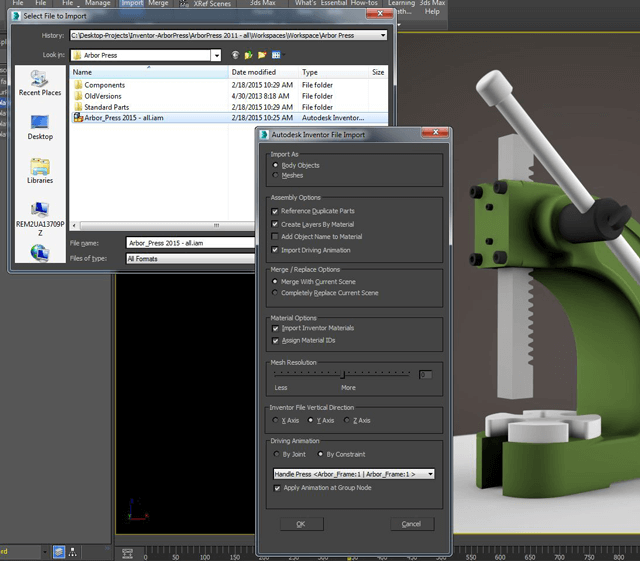640x561 pixels.
Task: Click the file list horizontal scrollbar
Action: coord(163,225)
